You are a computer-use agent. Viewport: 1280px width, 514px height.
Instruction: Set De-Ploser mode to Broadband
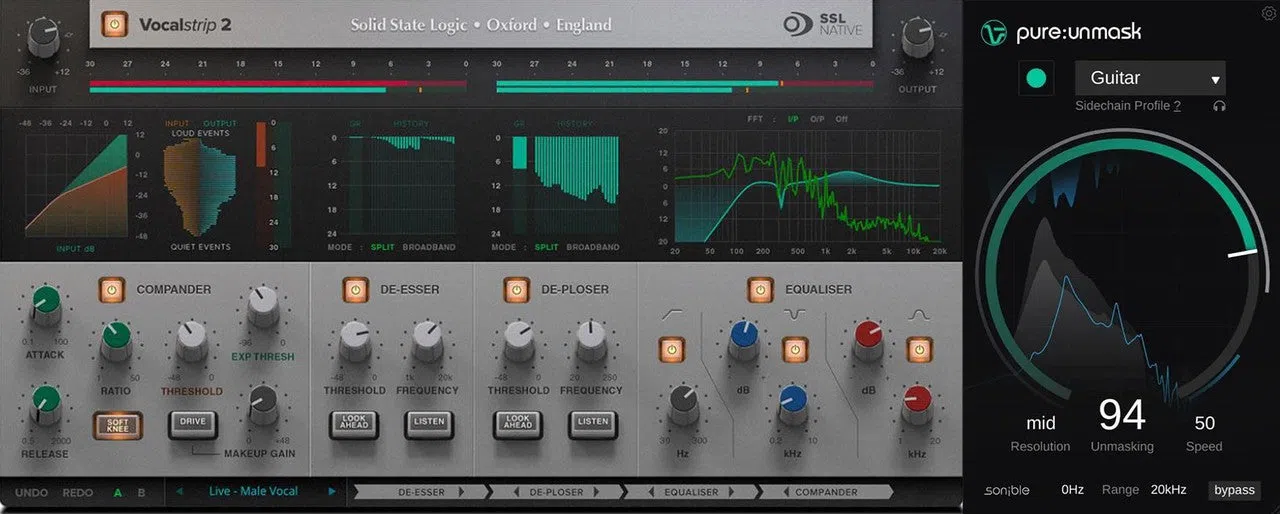(593, 247)
